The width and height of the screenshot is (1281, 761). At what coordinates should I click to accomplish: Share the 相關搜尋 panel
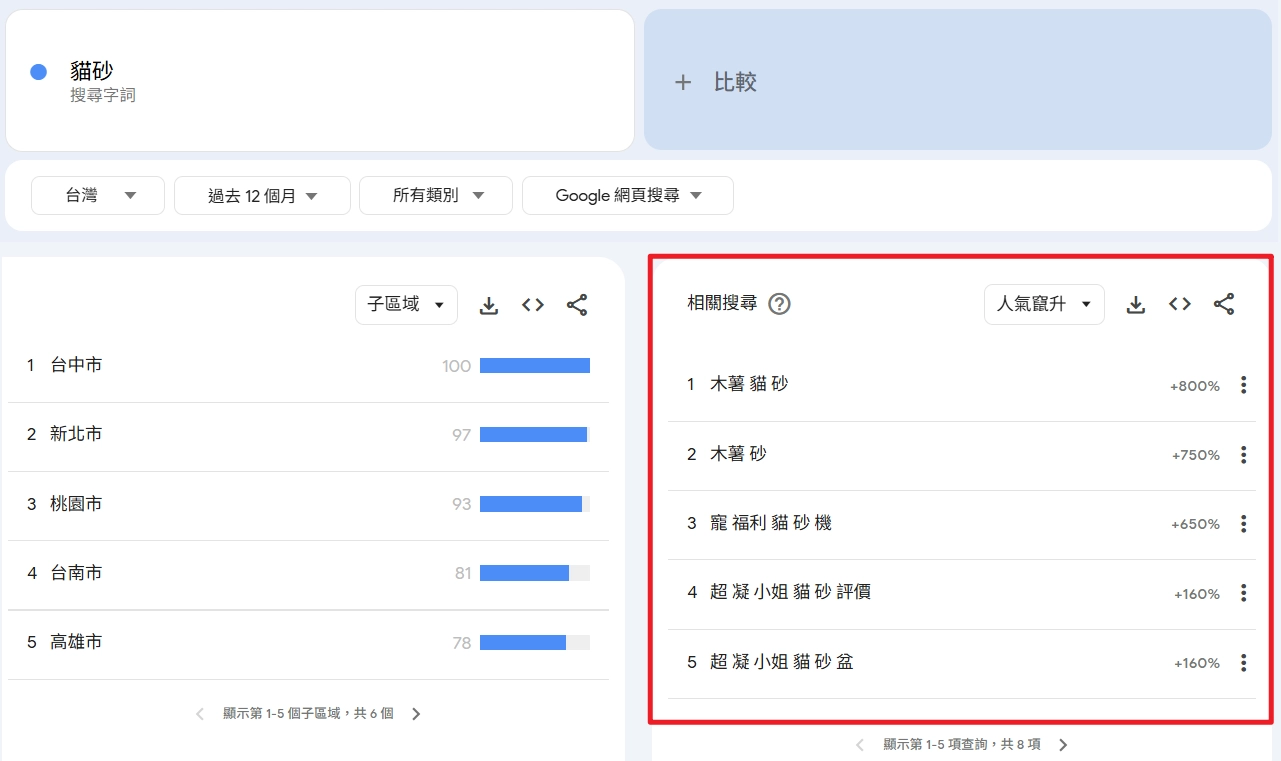click(x=1224, y=304)
